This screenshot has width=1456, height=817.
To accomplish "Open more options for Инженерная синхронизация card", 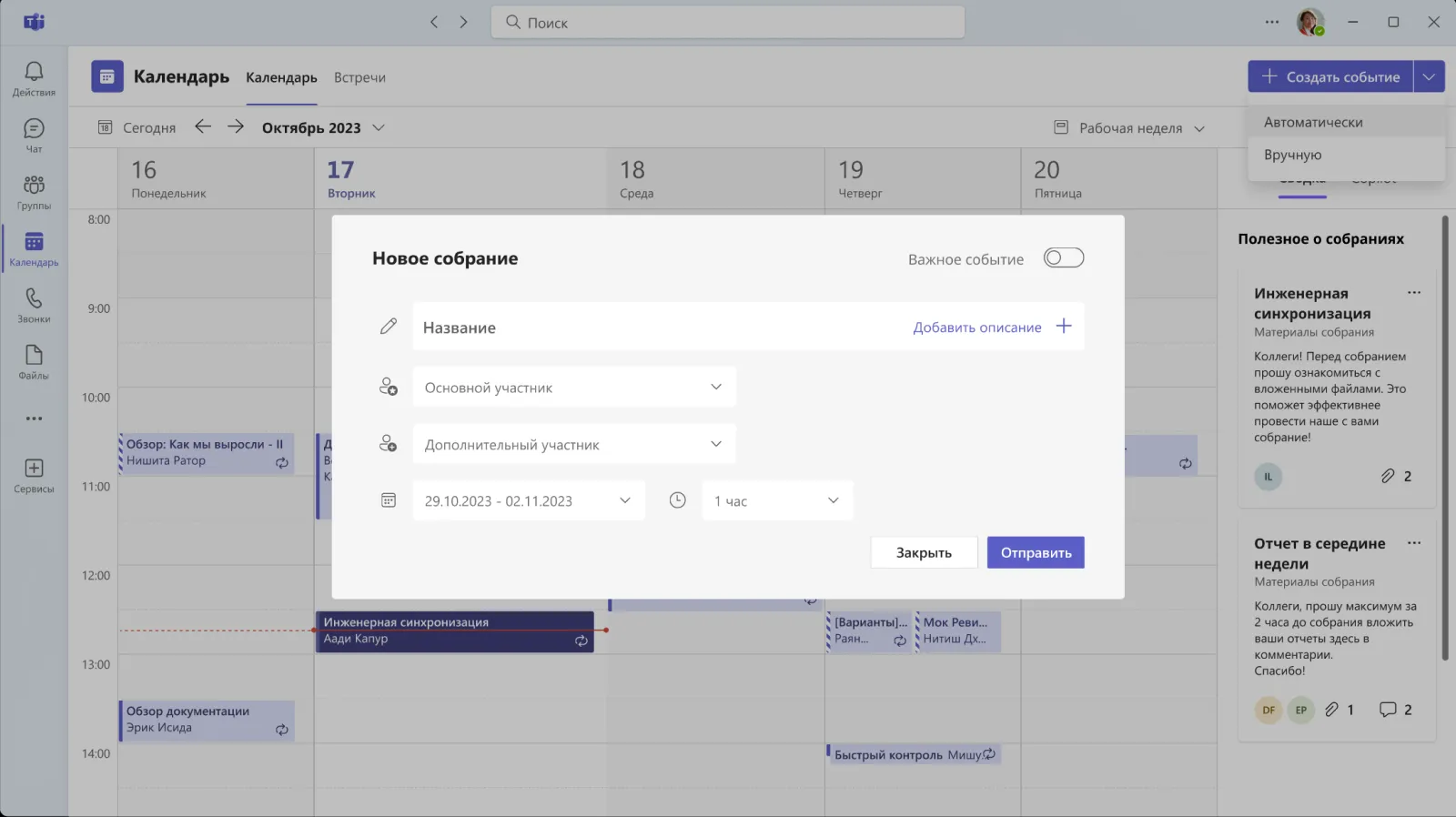I will point(1414,293).
